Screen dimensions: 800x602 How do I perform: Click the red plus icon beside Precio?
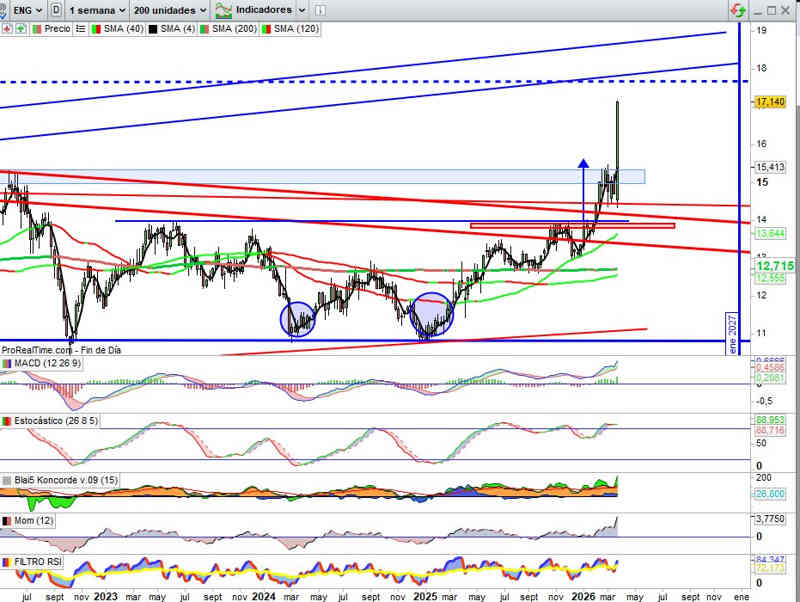click(7, 29)
